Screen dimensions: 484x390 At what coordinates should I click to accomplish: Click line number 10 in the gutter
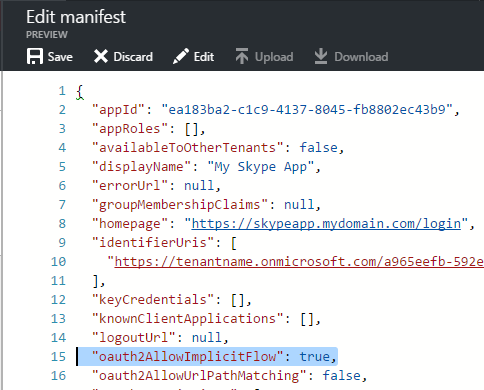(x=58, y=262)
